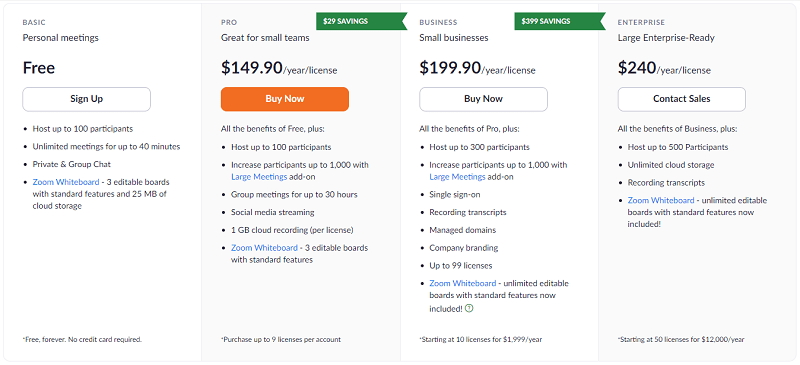Screen dimensions: 800x365
Task: Click Buy Now under Business plan
Action: 483,99
